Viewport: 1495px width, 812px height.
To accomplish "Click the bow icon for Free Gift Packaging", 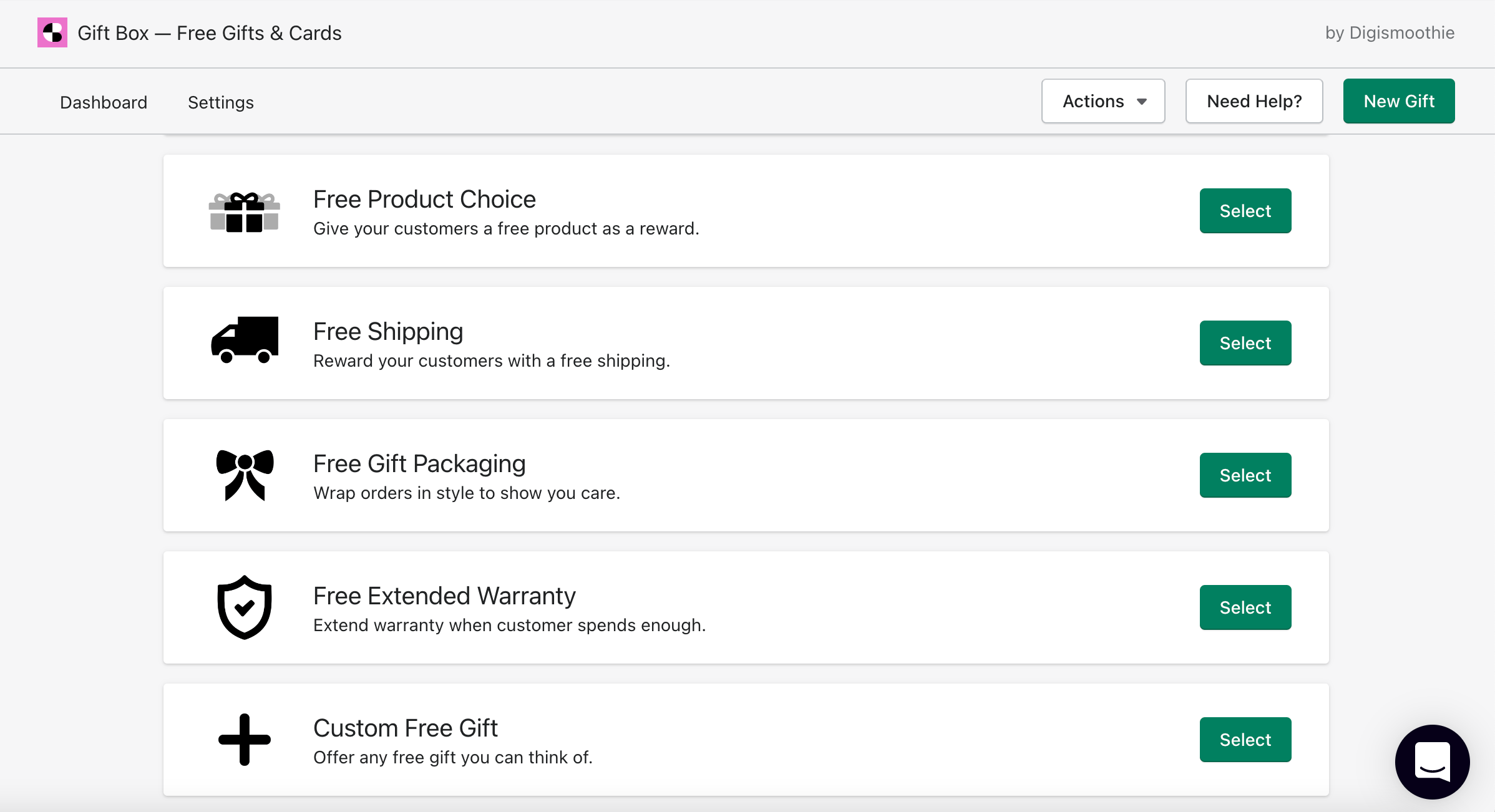I will coord(244,475).
